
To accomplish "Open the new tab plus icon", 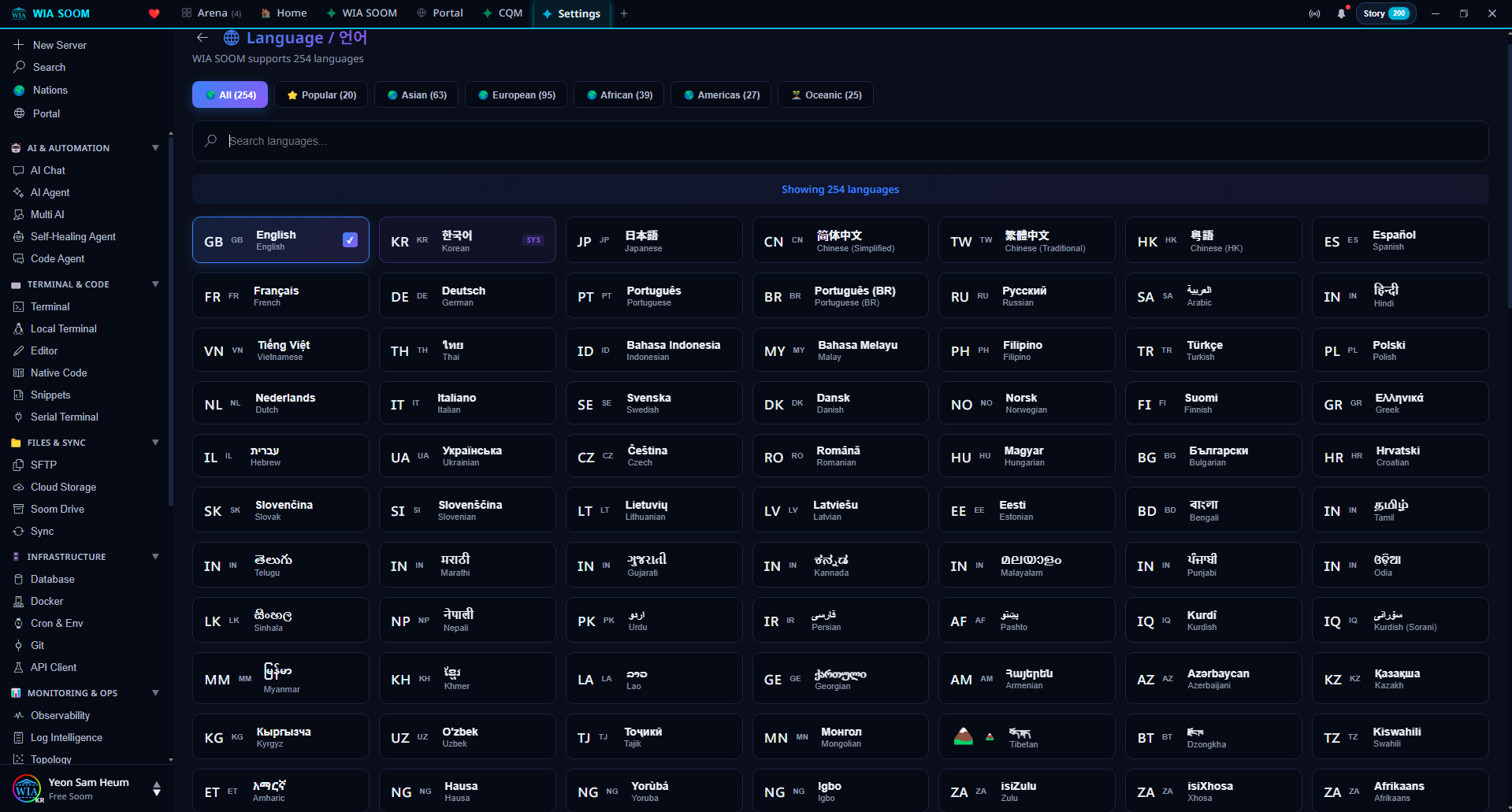I will click(x=624, y=13).
